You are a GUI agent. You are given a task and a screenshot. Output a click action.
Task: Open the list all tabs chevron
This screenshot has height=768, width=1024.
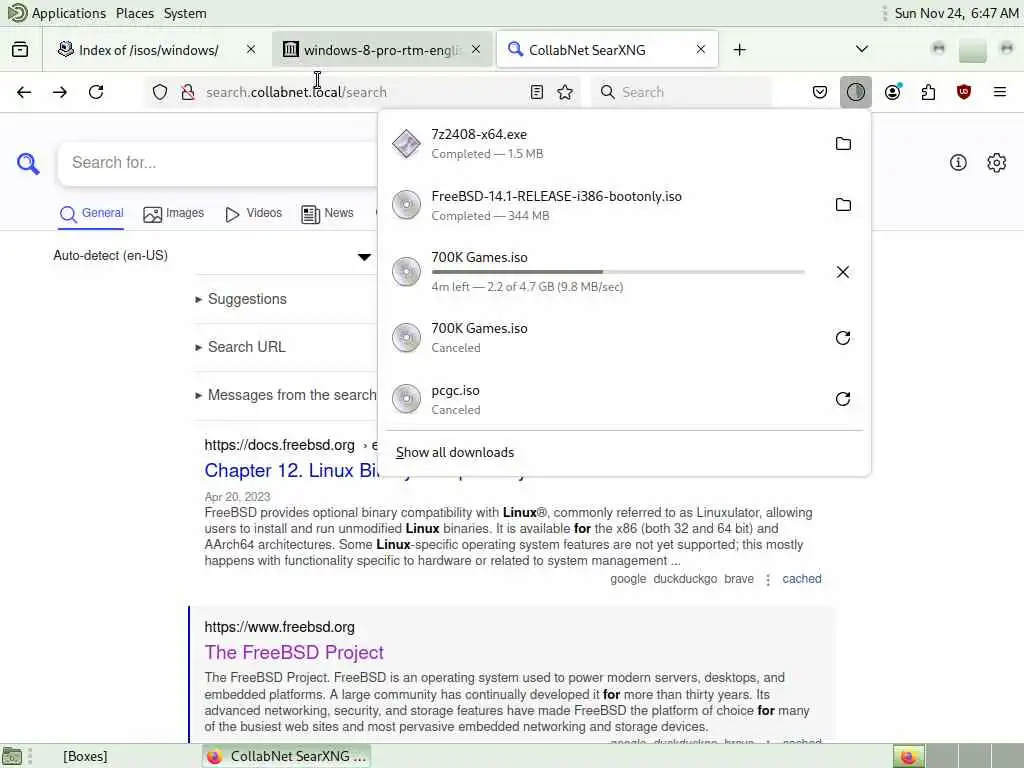click(862, 49)
